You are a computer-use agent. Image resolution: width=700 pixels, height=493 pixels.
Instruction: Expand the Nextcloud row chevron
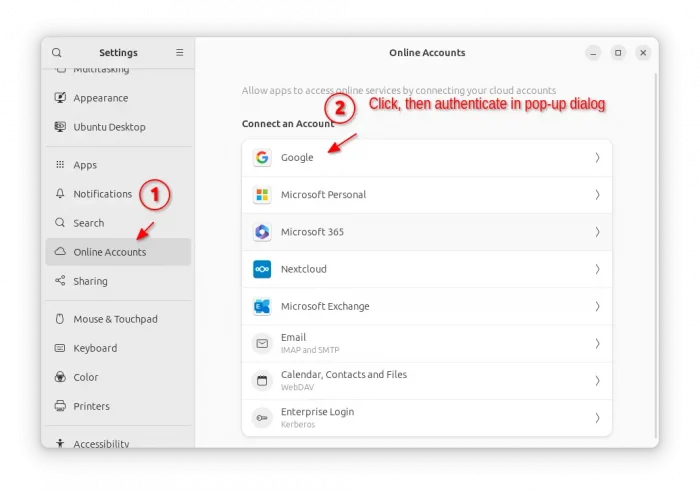pyautogui.click(x=597, y=269)
